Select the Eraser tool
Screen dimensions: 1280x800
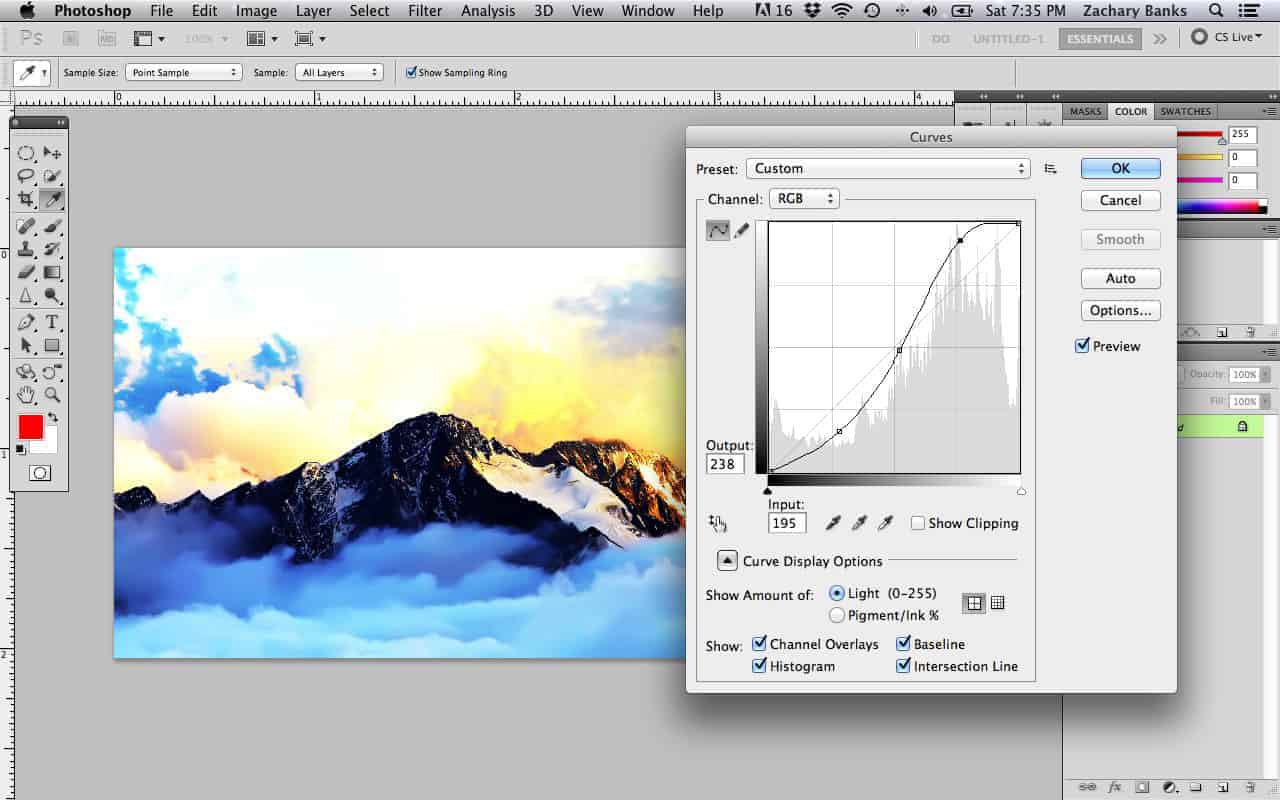coord(26,272)
